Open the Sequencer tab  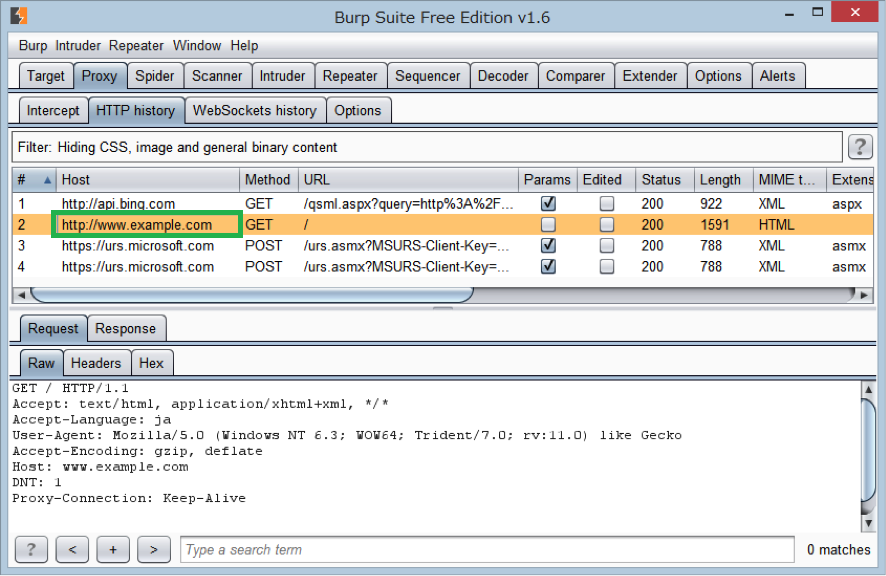tap(428, 76)
